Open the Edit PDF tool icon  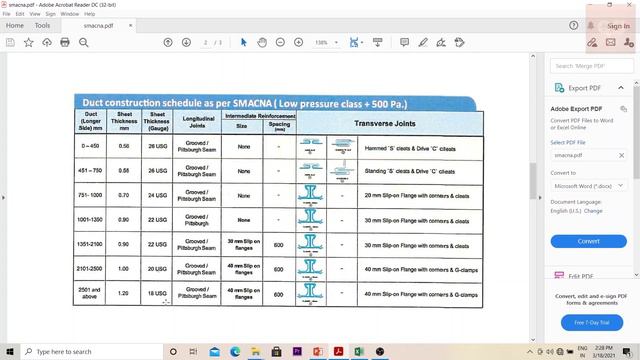pos(559,276)
